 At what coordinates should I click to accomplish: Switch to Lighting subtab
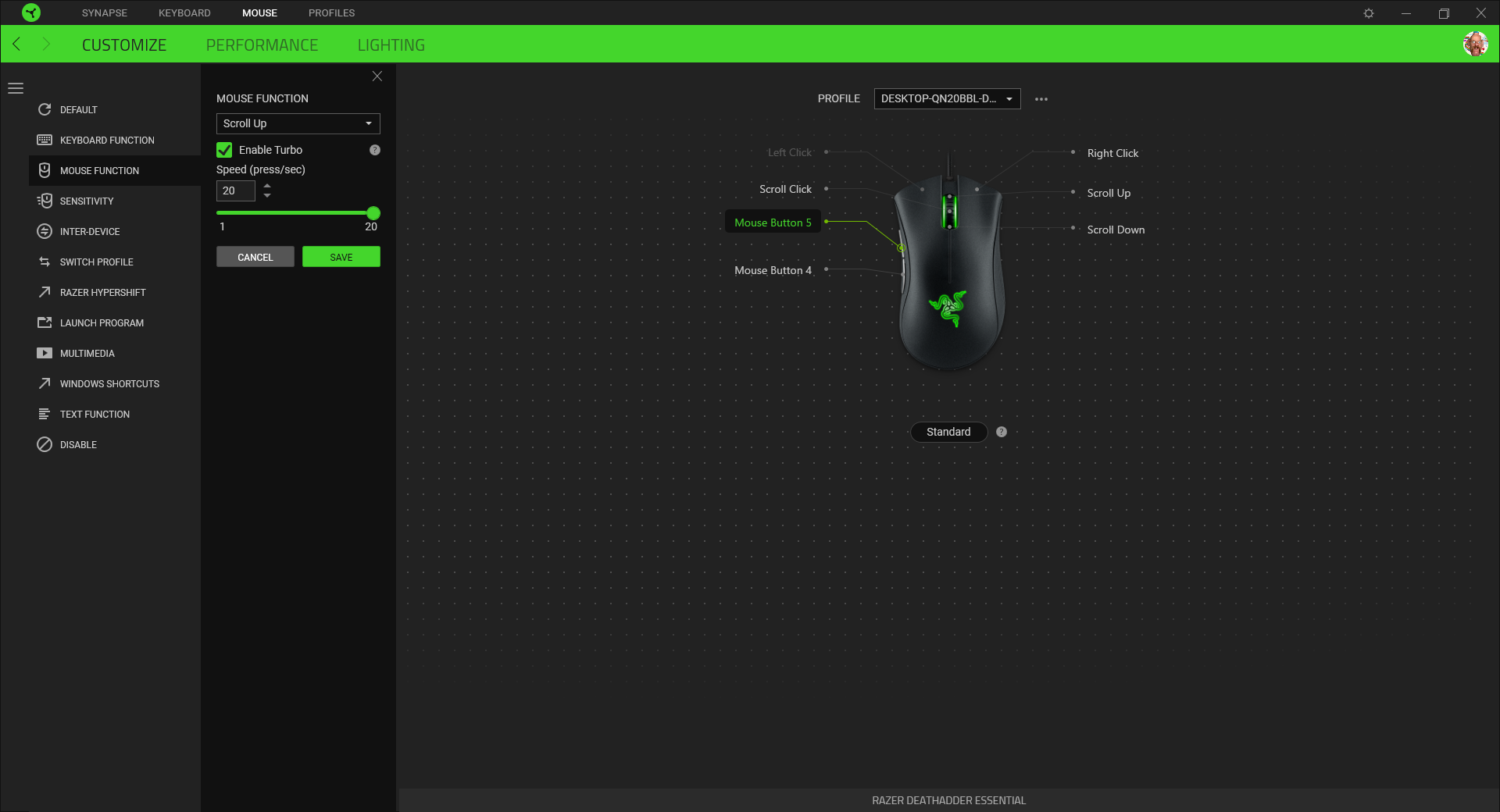(391, 45)
